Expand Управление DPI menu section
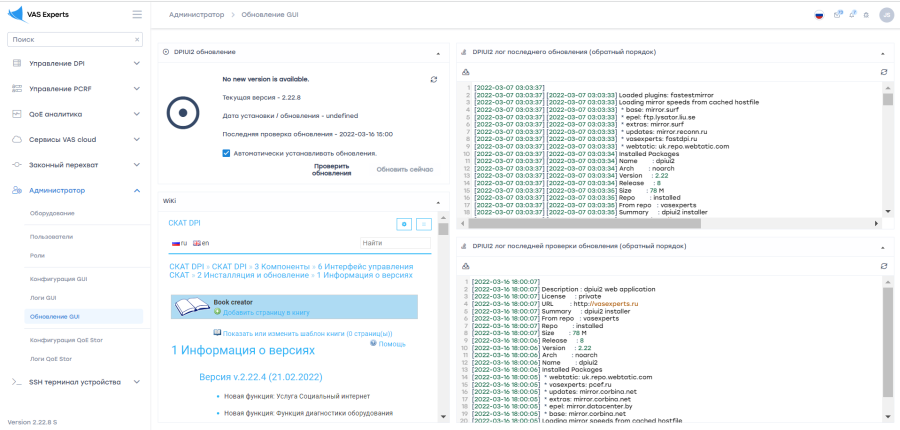The width and height of the screenshot is (900, 430). [x=137, y=63]
